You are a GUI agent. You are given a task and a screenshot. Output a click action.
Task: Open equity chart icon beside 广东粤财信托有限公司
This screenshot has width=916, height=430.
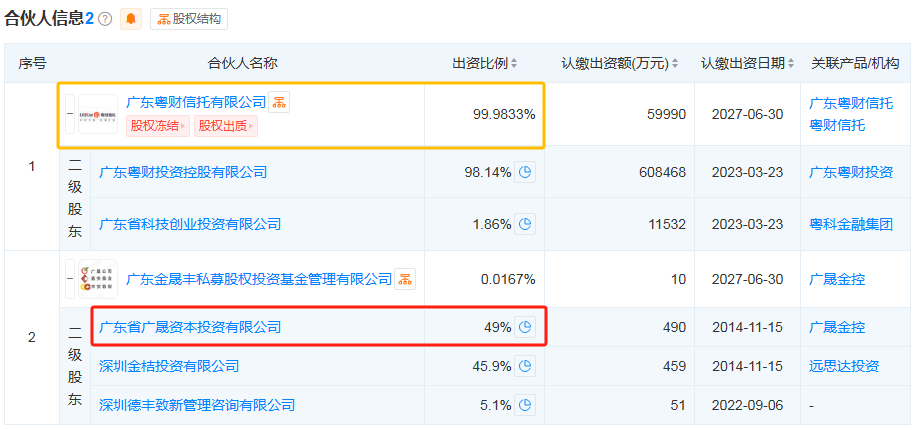[280, 102]
